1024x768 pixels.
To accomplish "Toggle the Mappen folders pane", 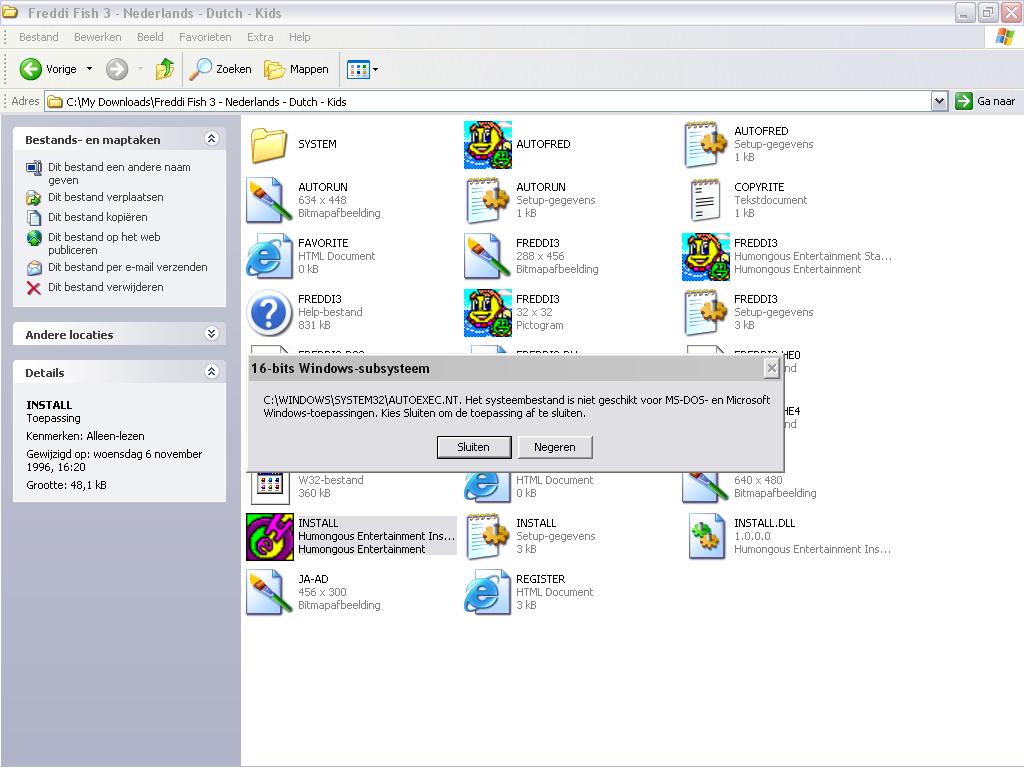I will coord(296,69).
